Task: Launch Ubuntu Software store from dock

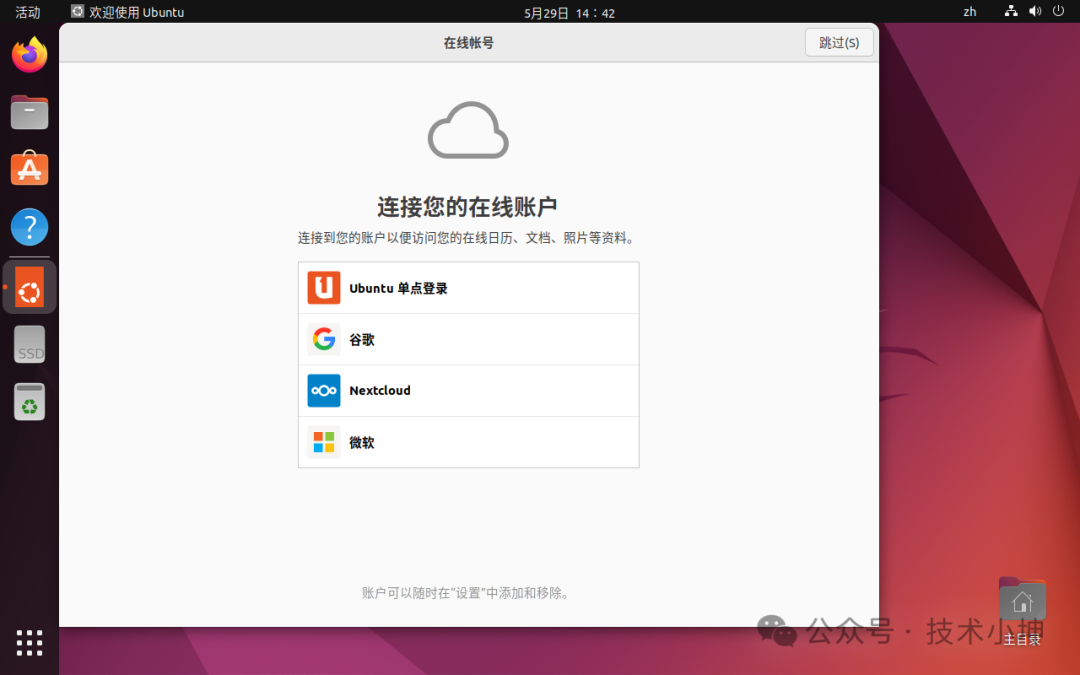Action: [x=29, y=169]
